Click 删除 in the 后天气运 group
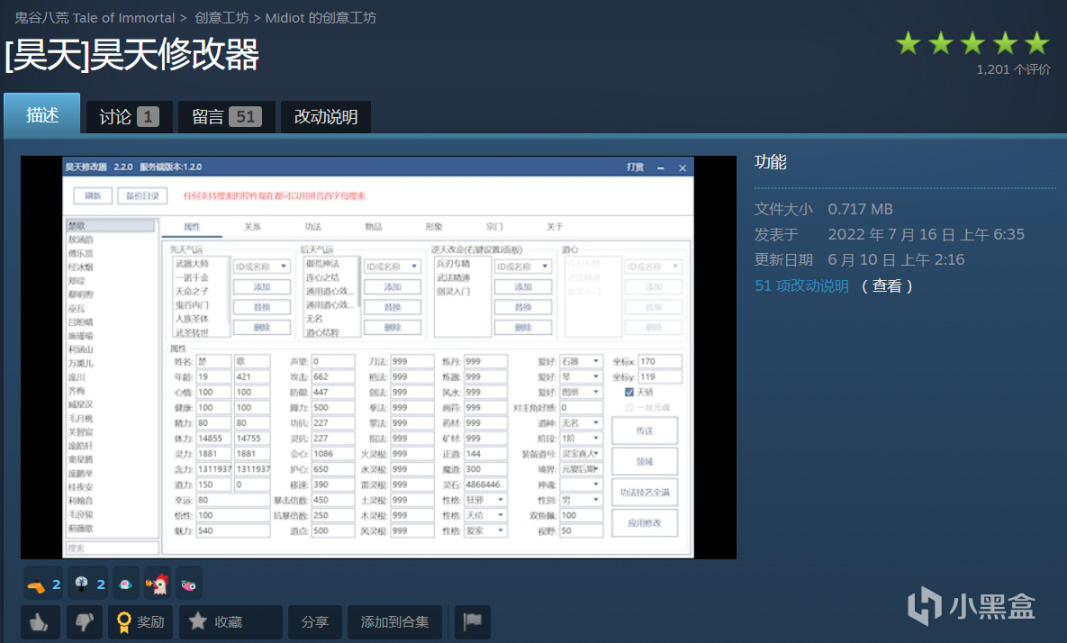 pyautogui.click(x=393, y=328)
